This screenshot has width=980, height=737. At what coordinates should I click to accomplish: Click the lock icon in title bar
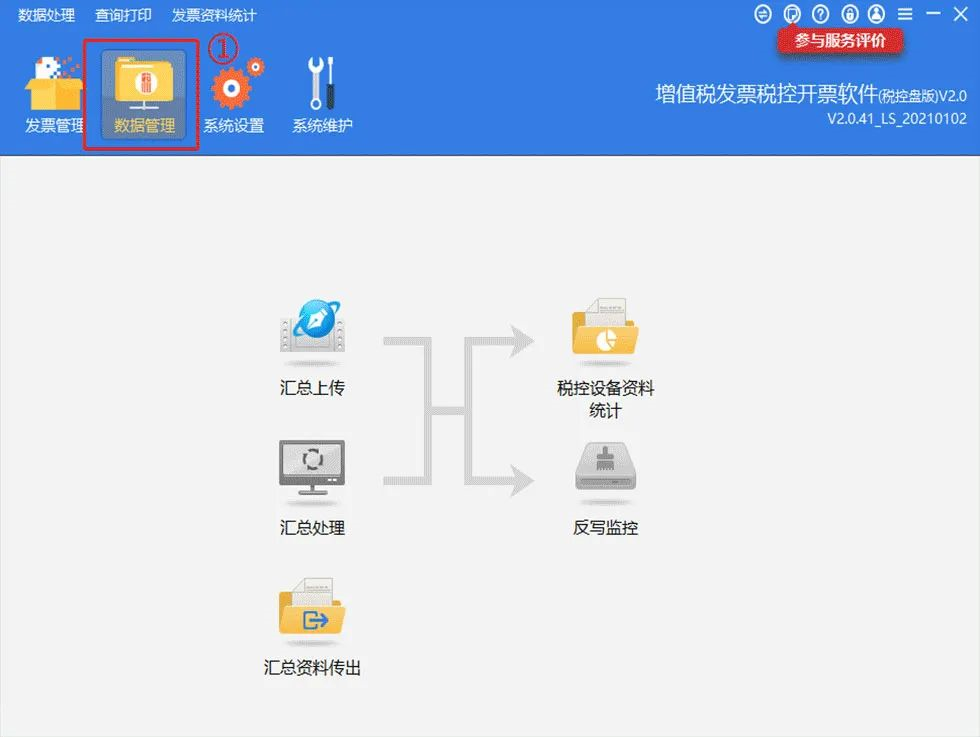(x=849, y=14)
